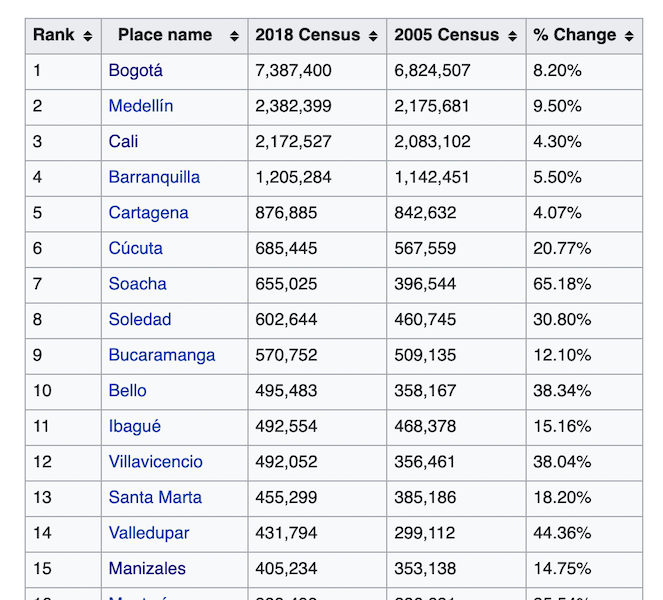Open the Villavicencio link
This screenshot has width=663, height=600.
point(156,462)
